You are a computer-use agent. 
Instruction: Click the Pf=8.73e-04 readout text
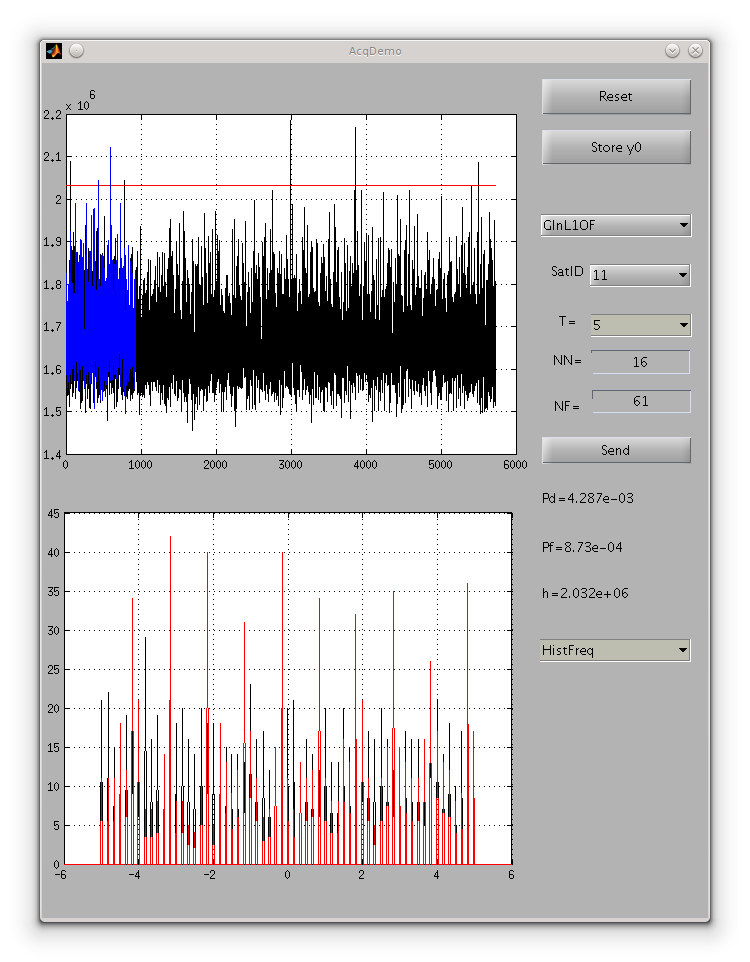point(582,547)
